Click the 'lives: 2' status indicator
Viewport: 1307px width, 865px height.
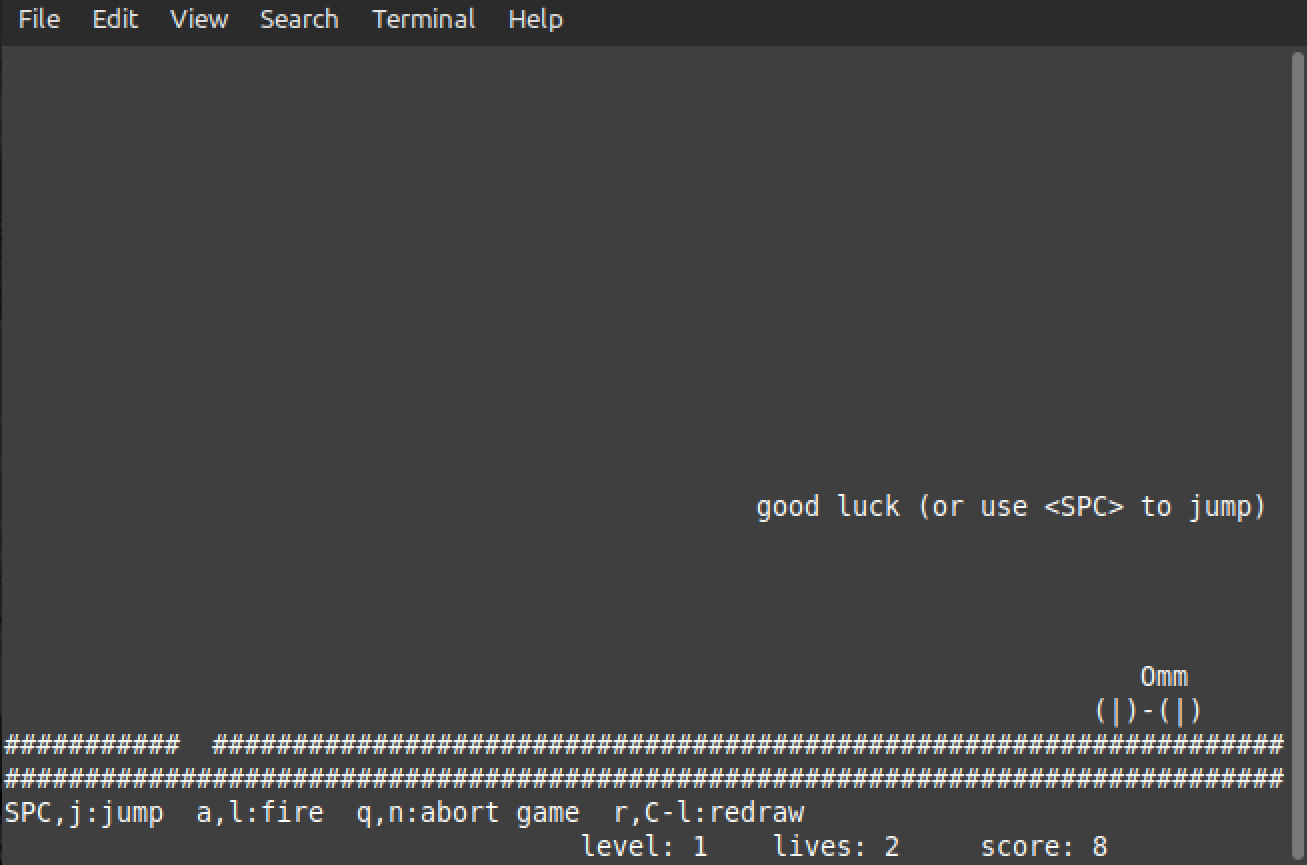pos(836,847)
